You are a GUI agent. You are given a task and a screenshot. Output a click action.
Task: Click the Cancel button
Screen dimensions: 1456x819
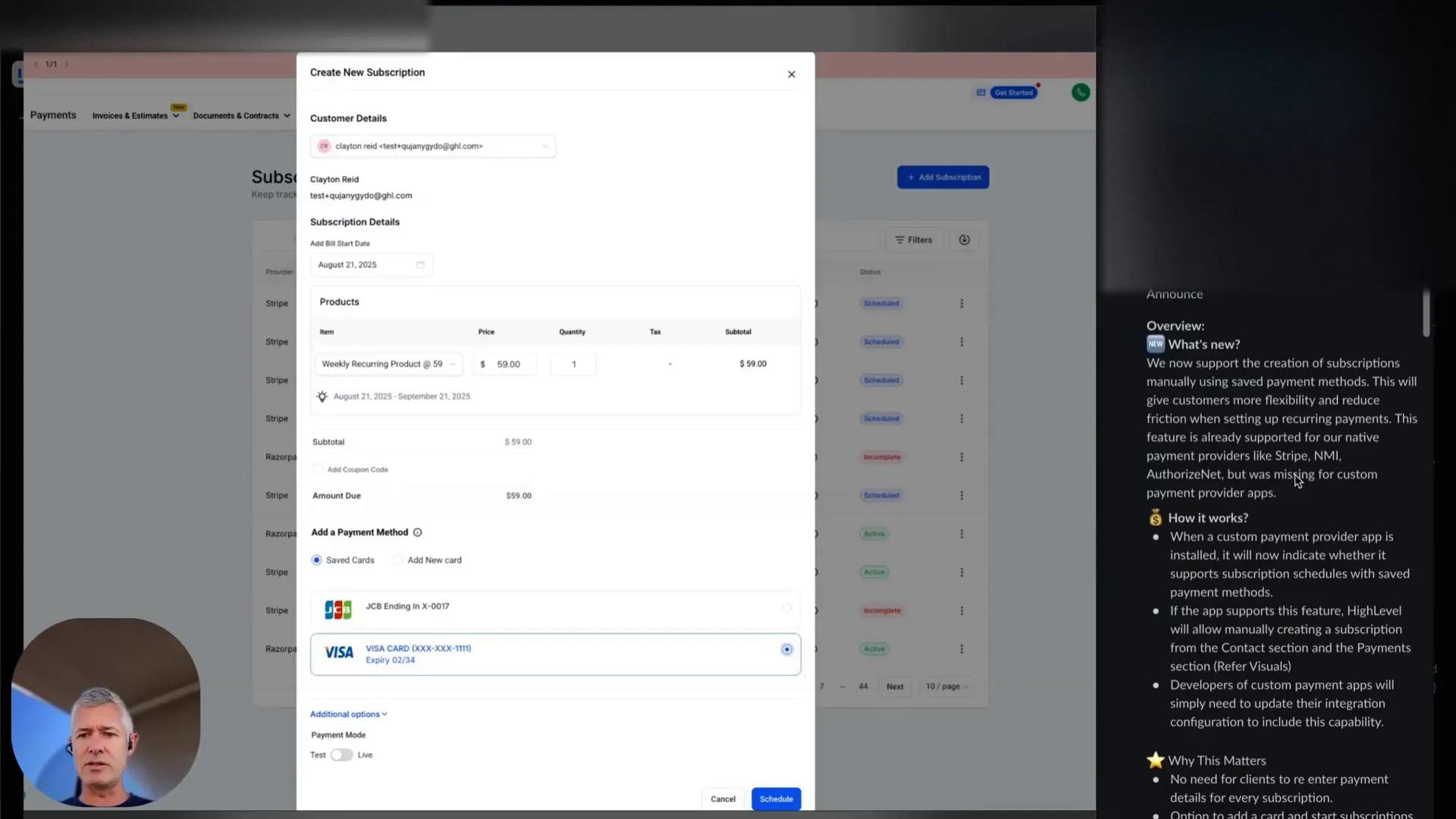pos(723,799)
